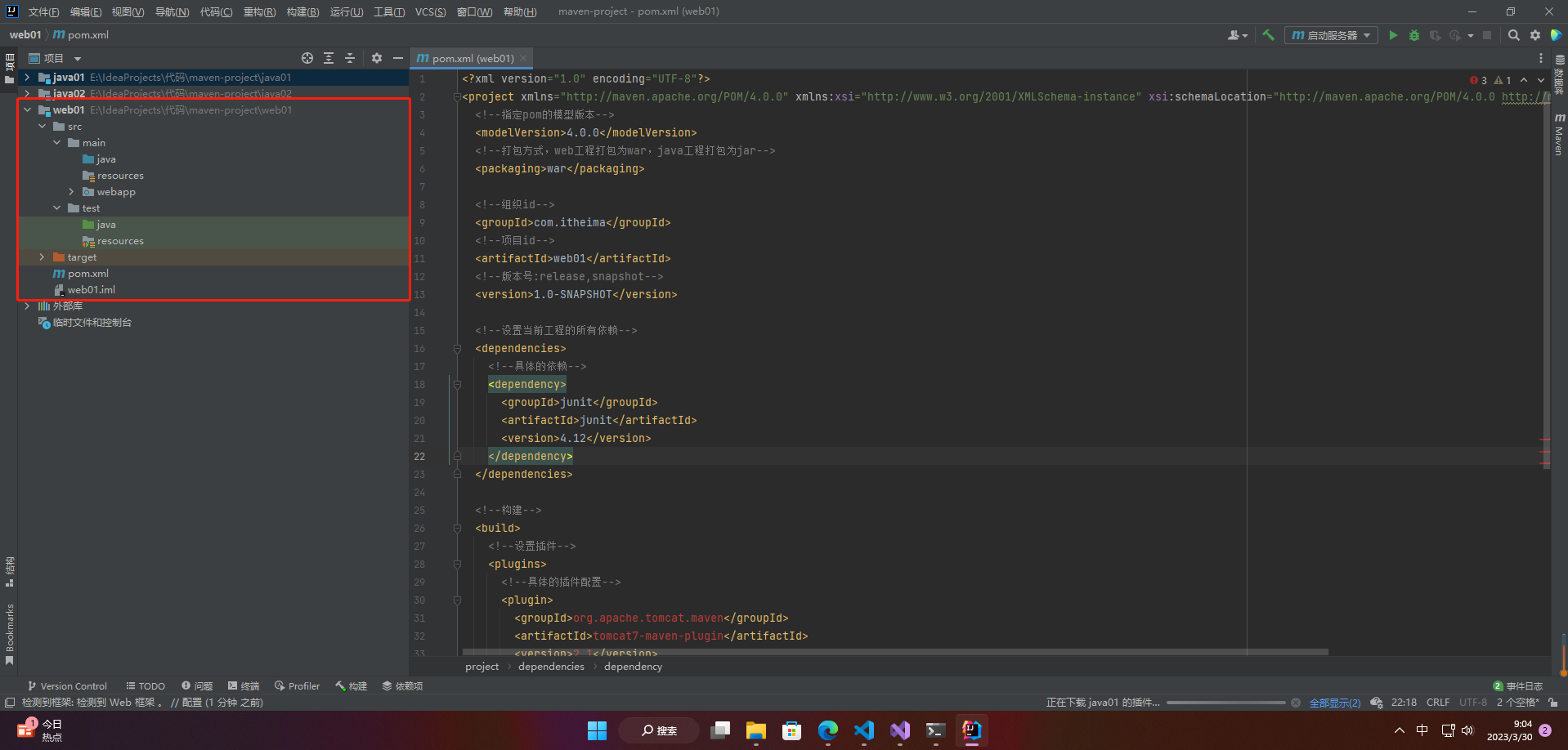1568x750 pixels.
Task: Open the 终端 tool window tab
Action: click(x=244, y=686)
